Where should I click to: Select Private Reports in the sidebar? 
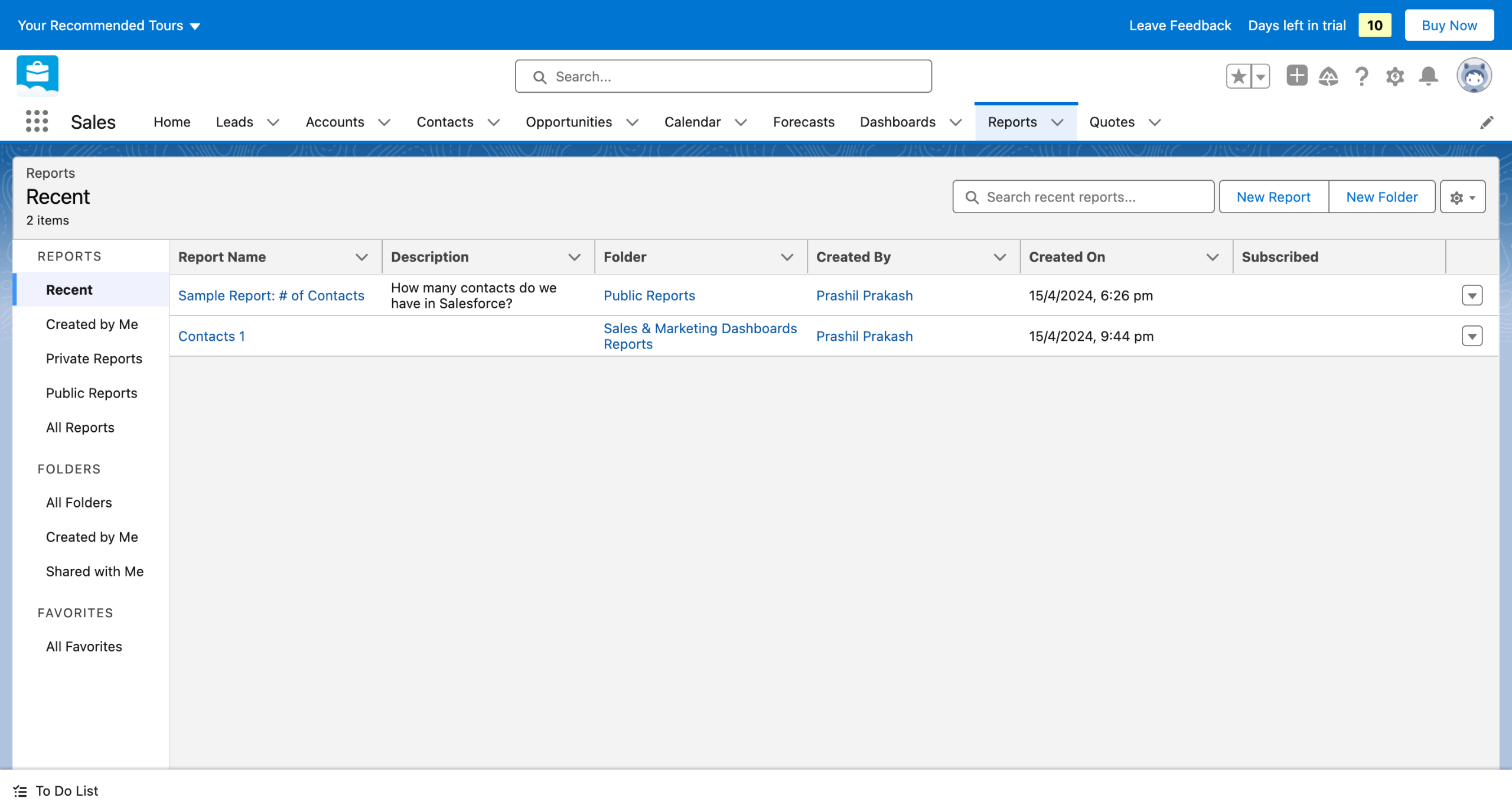(x=94, y=359)
